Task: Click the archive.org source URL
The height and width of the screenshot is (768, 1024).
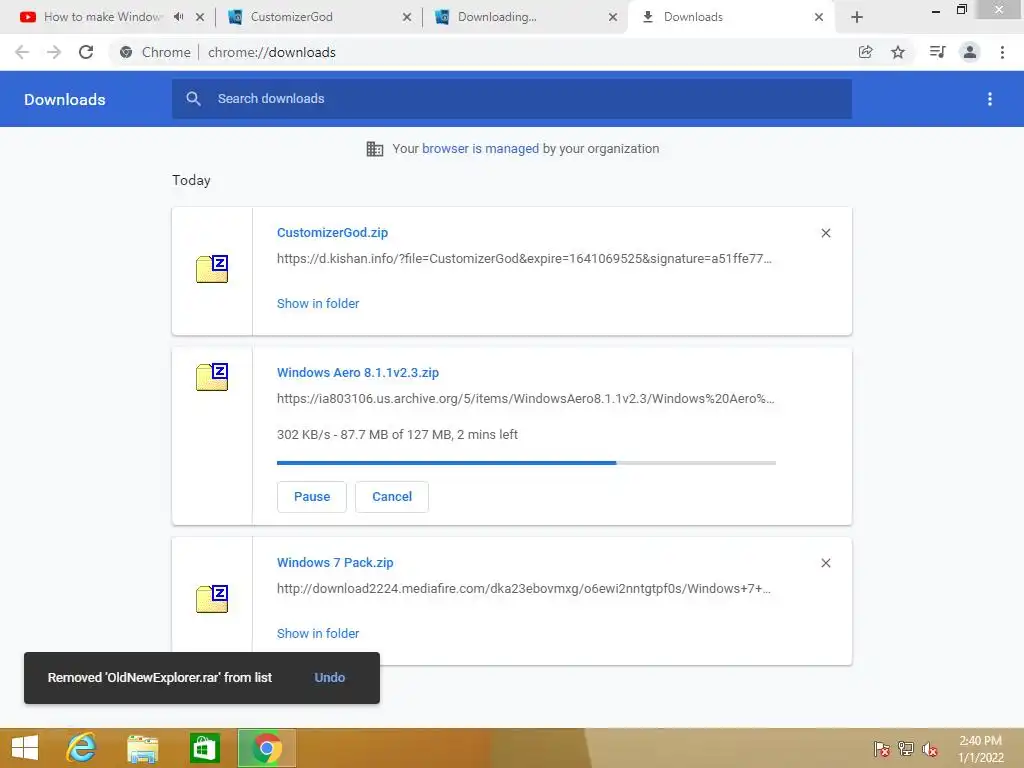Action: pyautogui.click(x=526, y=398)
